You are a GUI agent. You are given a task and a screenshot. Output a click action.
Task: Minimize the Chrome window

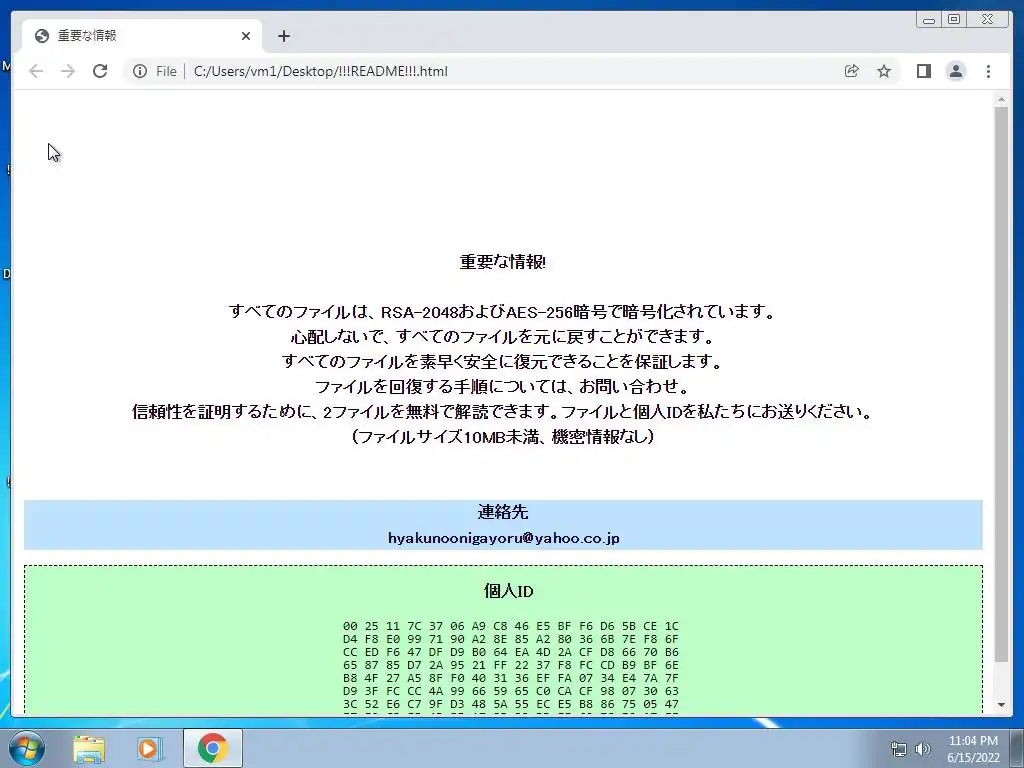(x=929, y=20)
